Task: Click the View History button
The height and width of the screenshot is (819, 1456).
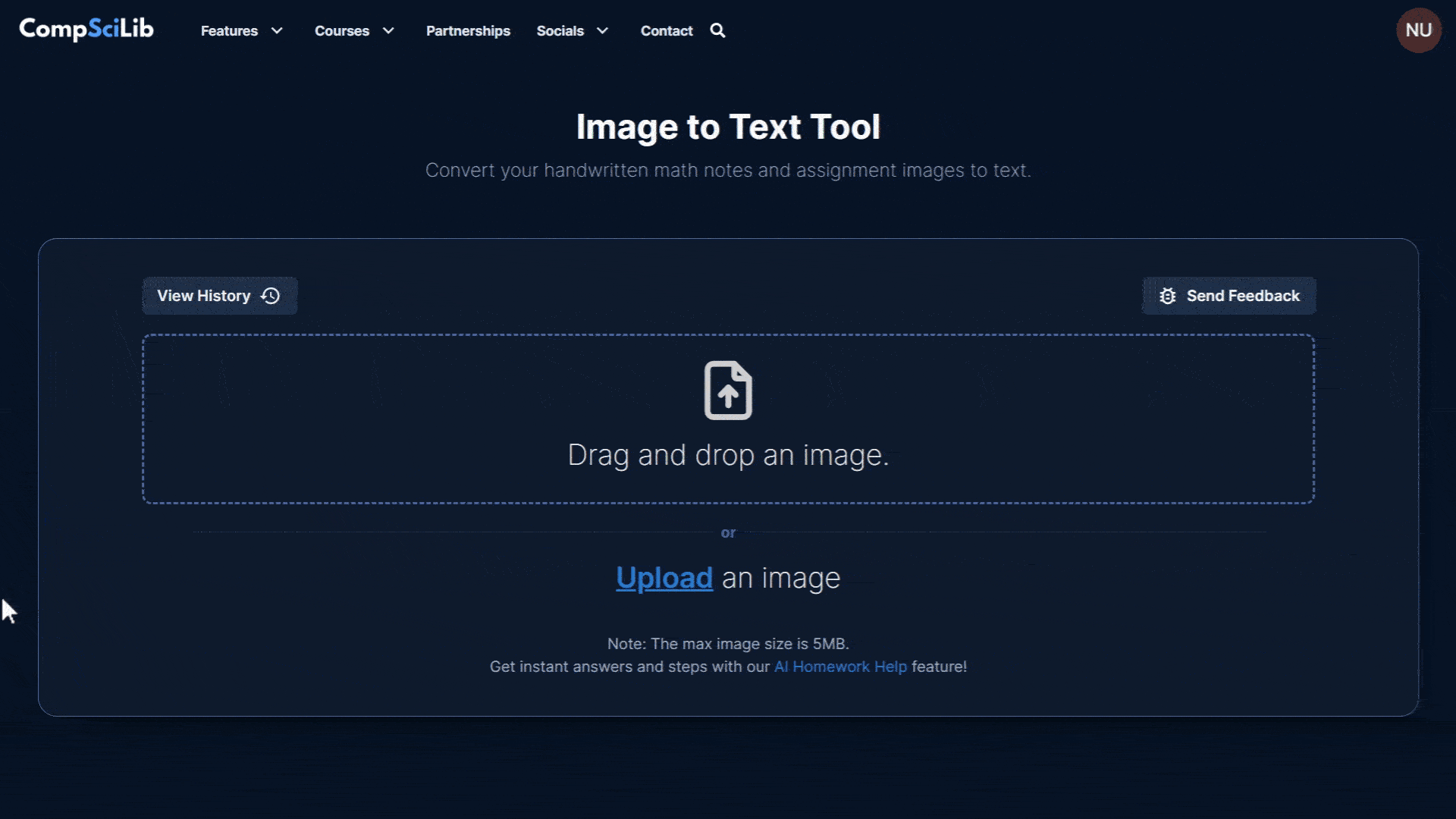Action: [x=220, y=296]
